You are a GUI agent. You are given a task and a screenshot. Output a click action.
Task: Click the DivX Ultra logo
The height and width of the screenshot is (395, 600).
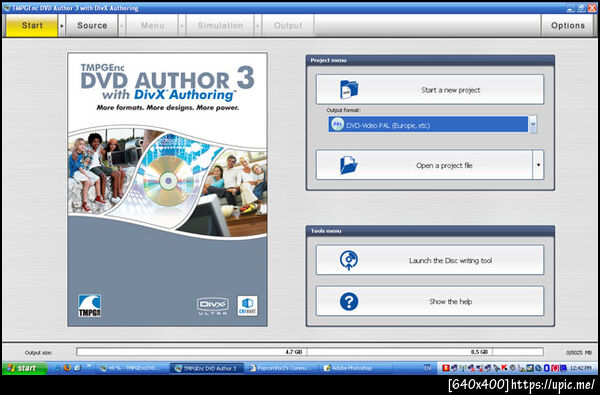tap(213, 306)
